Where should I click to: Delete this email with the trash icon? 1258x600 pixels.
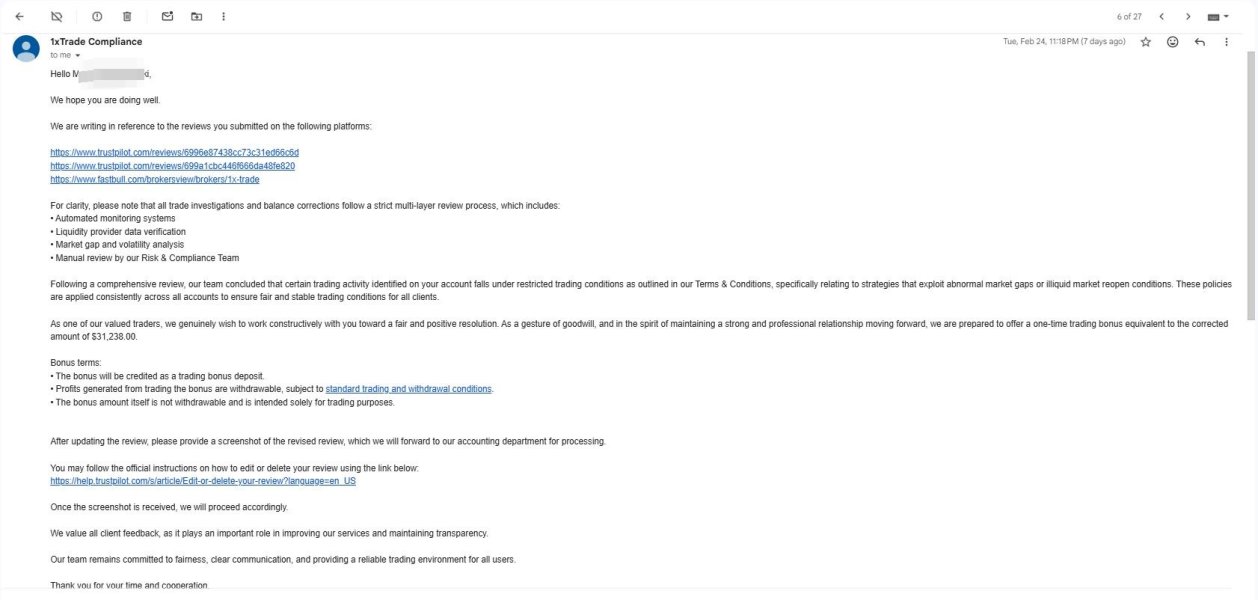[127, 16]
